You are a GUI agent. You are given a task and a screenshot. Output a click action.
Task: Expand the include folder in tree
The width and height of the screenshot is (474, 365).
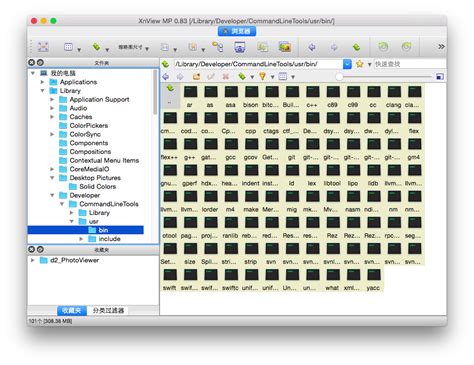[x=81, y=239]
